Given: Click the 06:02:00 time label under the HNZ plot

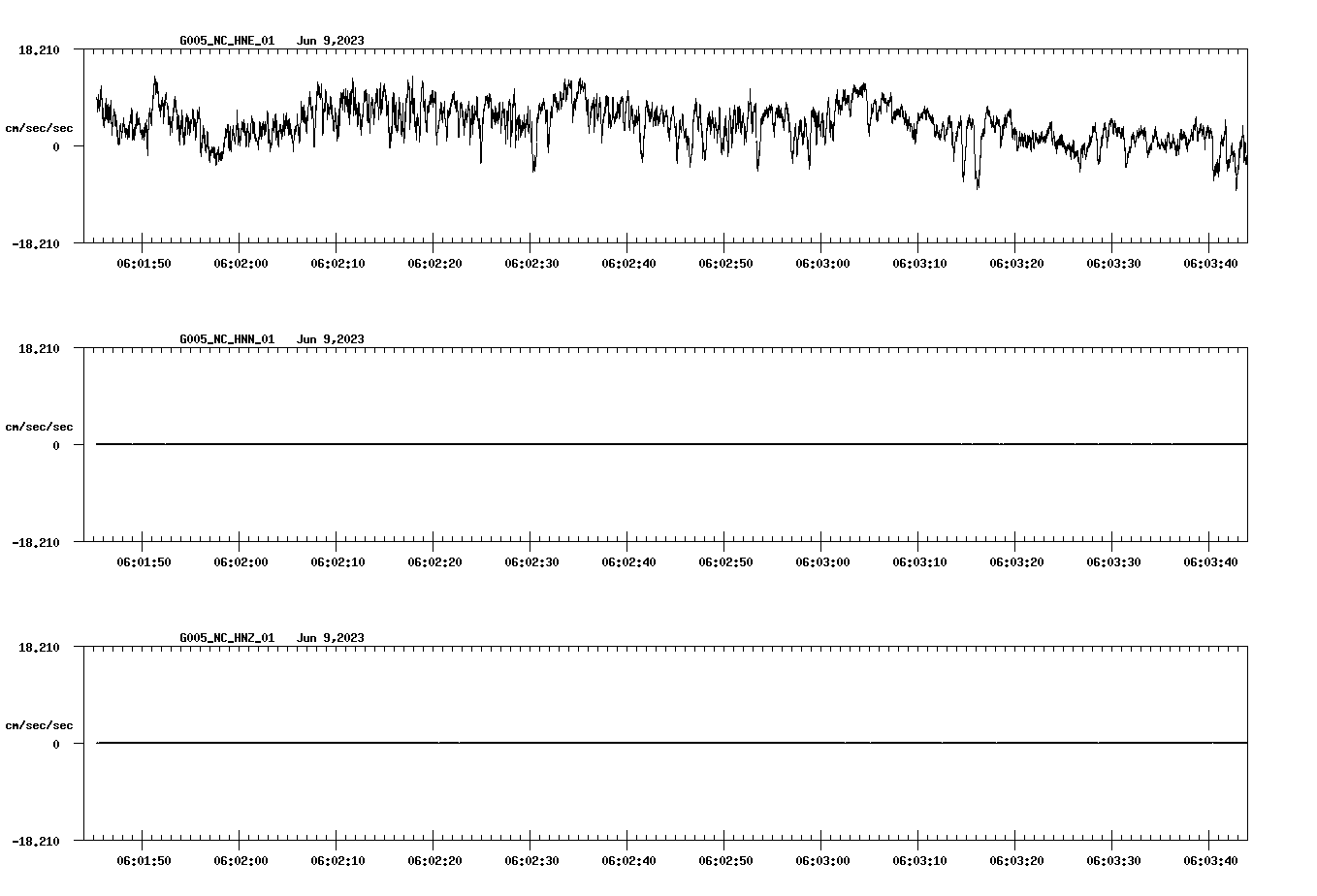Looking at the screenshot, I should tap(241, 861).
